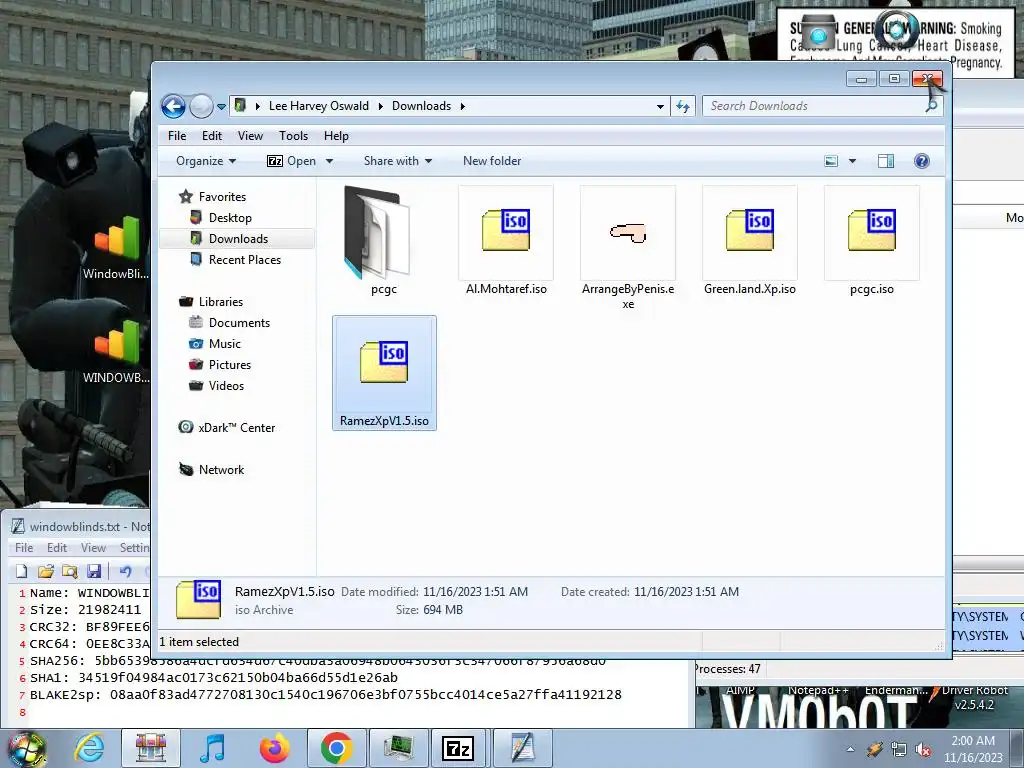Open Documents library
Screen dimensions: 1024x768
[239, 323]
